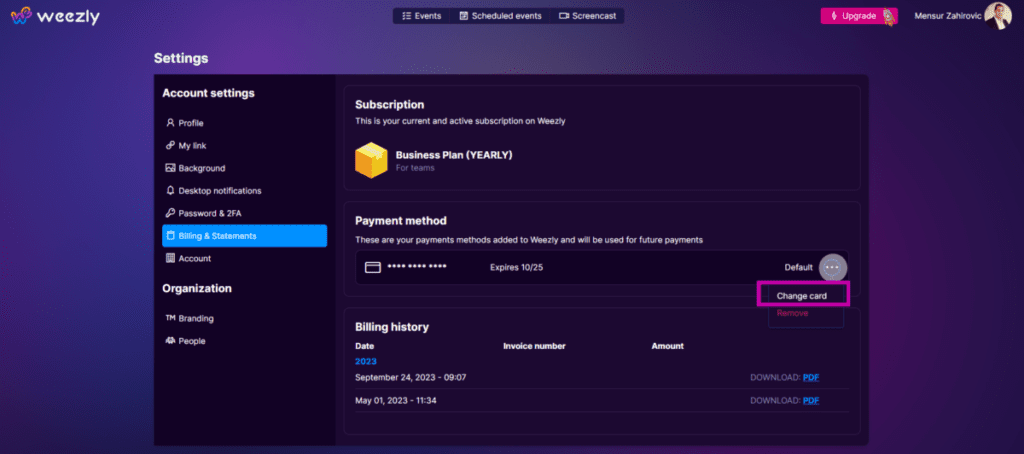This screenshot has width=1024, height=454.
Task: Open Account settings item
Action: click(194, 258)
